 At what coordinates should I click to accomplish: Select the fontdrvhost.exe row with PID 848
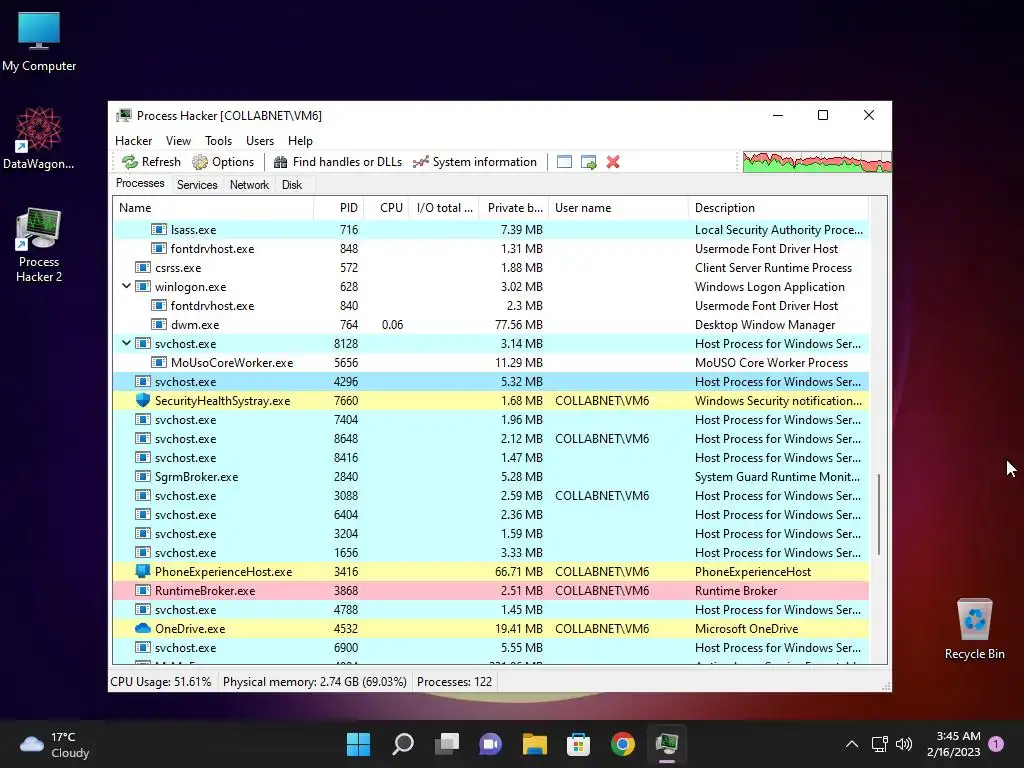(x=490, y=248)
